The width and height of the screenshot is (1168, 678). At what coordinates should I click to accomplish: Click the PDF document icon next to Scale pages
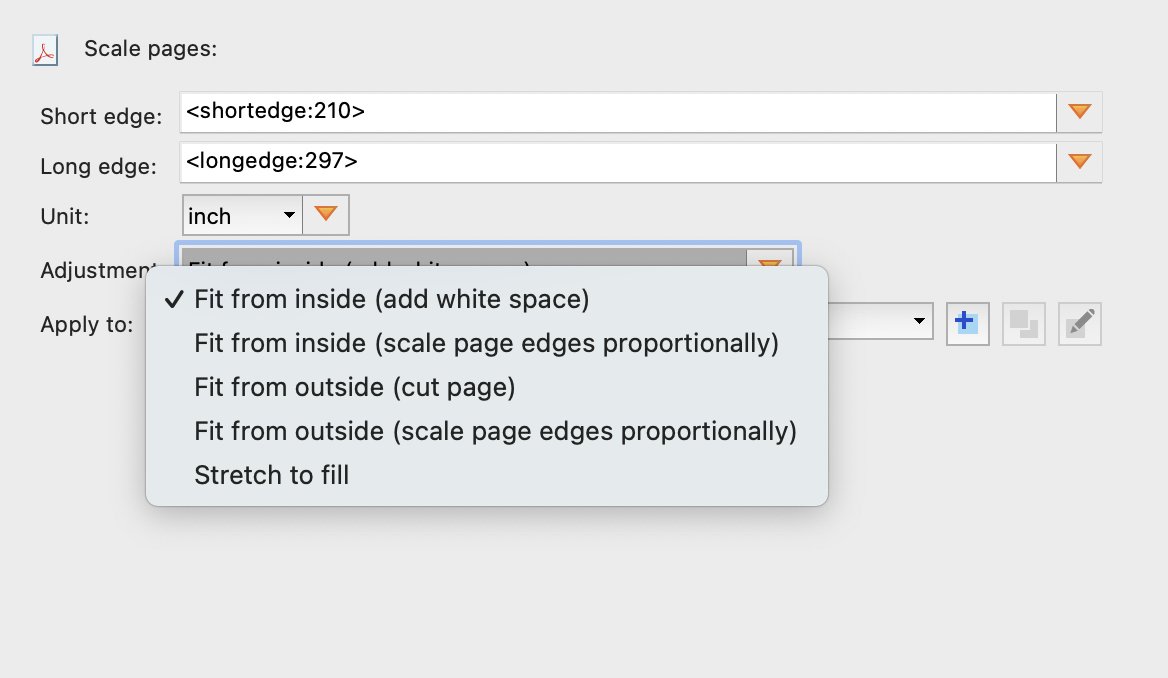(44, 48)
